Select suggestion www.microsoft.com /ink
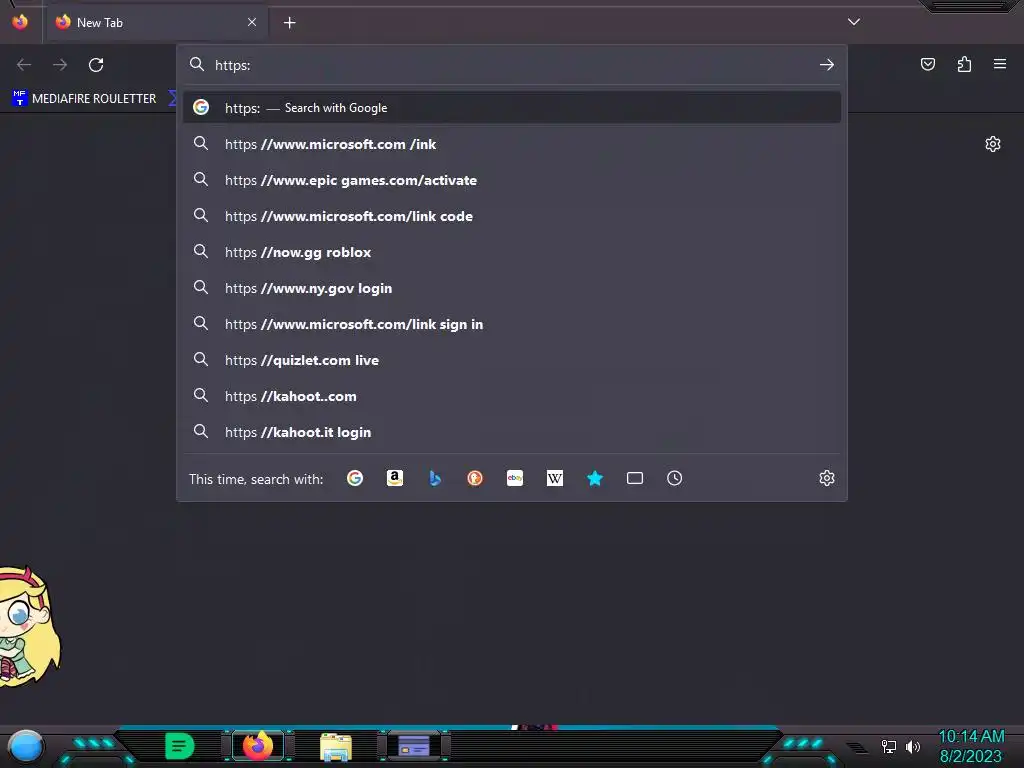Screen dimensions: 1024x768 click(512, 144)
